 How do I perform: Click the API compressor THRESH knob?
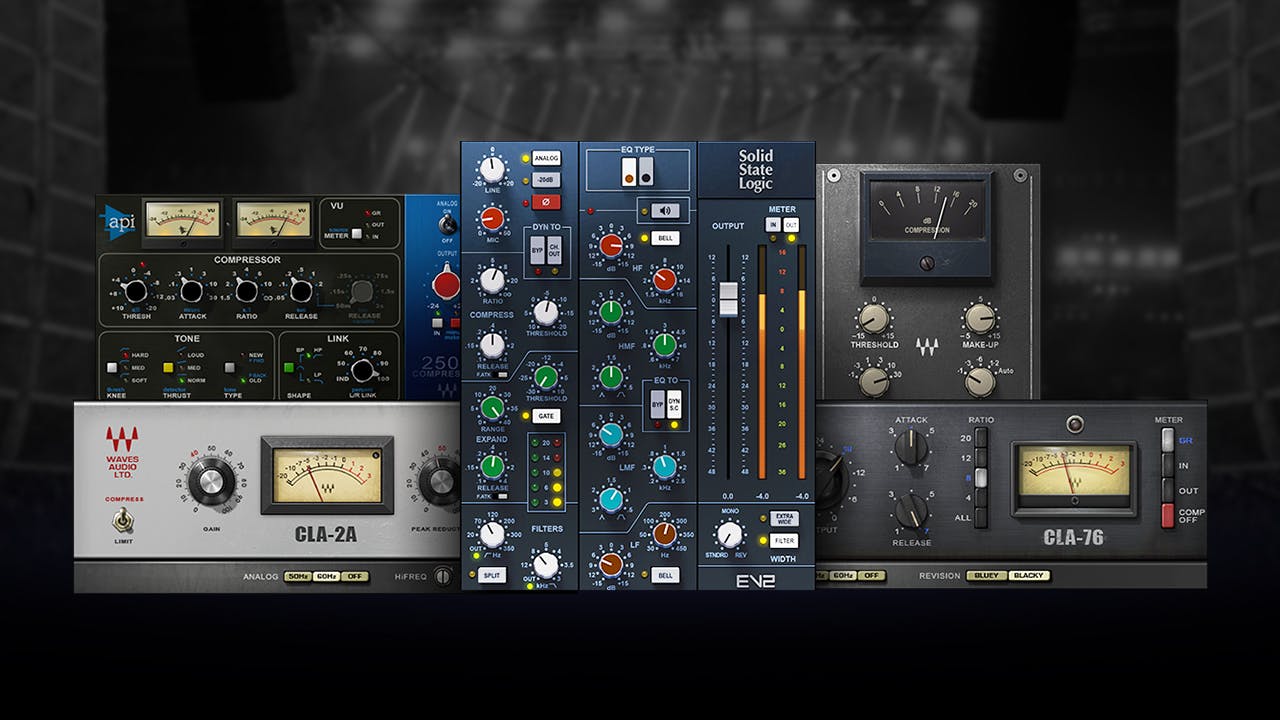pyautogui.click(x=135, y=292)
